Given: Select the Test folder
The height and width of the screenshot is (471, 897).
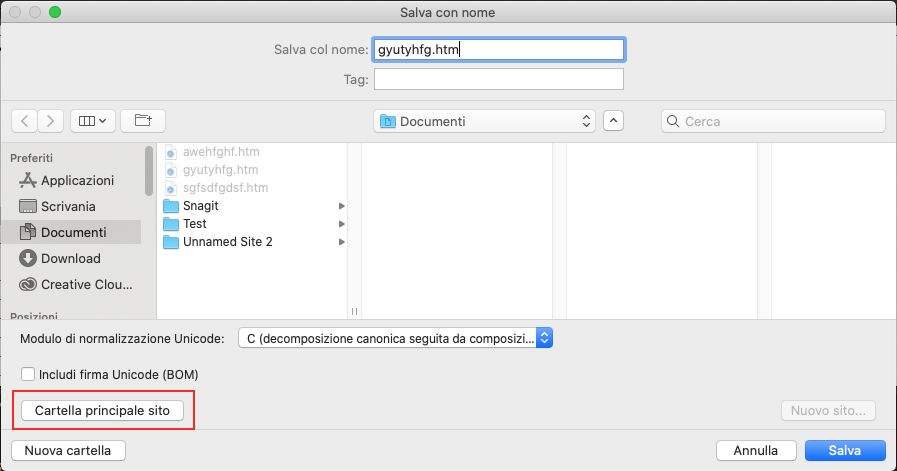Looking at the screenshot, I should 194,224.
